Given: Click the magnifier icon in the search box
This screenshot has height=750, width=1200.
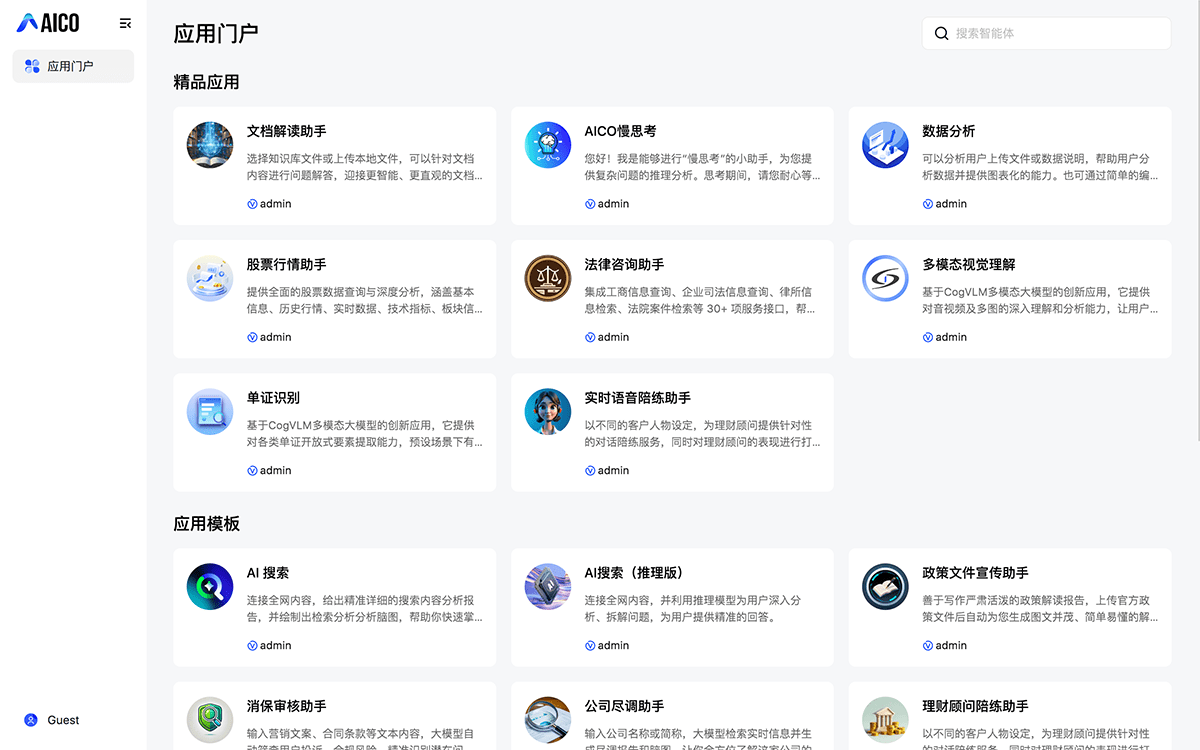Looking at the screenshot, I should pyautogui.click(x=941, y=33).
